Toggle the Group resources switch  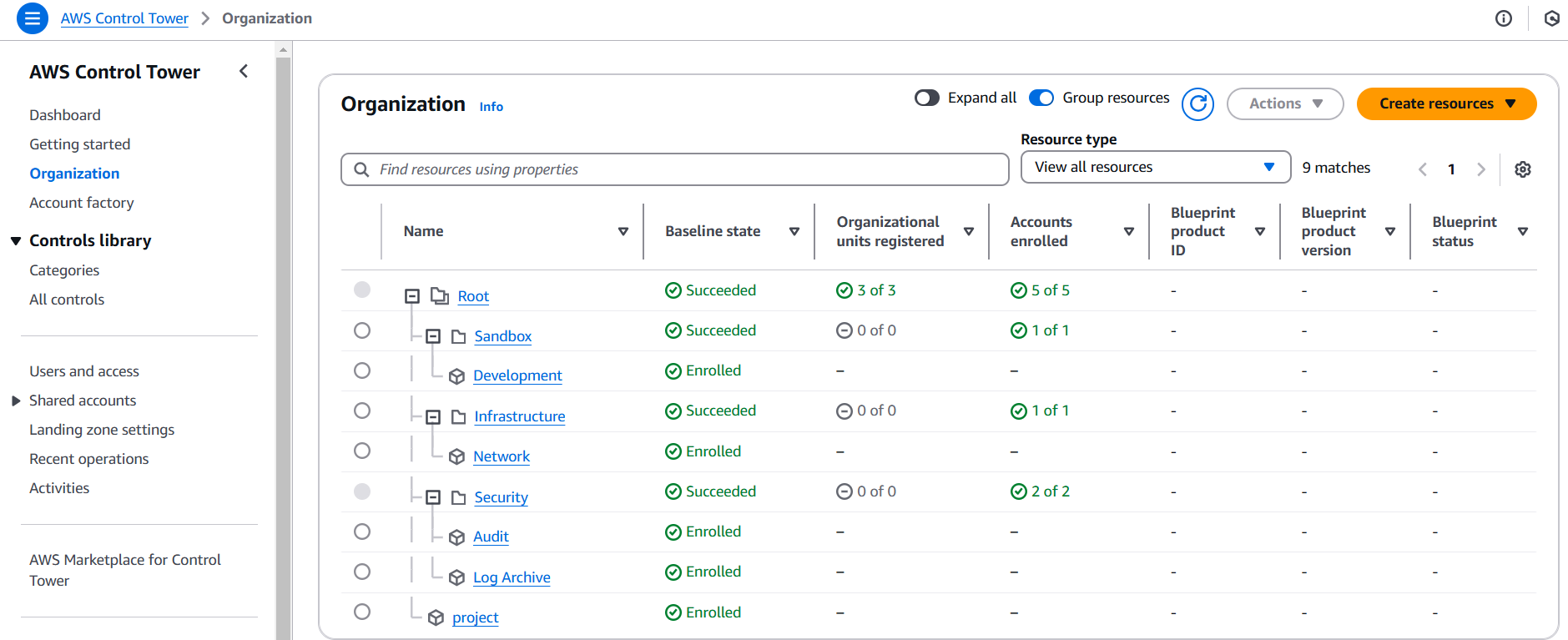1041,98
